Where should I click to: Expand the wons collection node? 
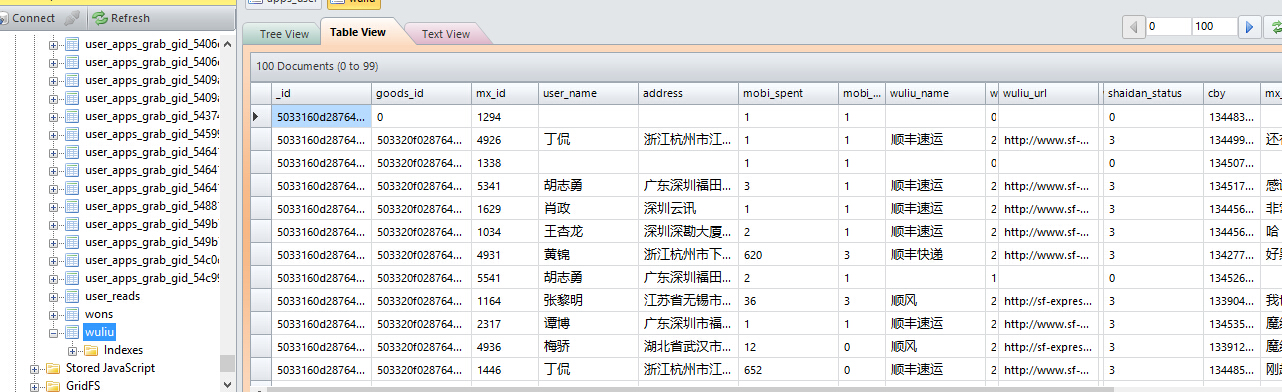54,314
